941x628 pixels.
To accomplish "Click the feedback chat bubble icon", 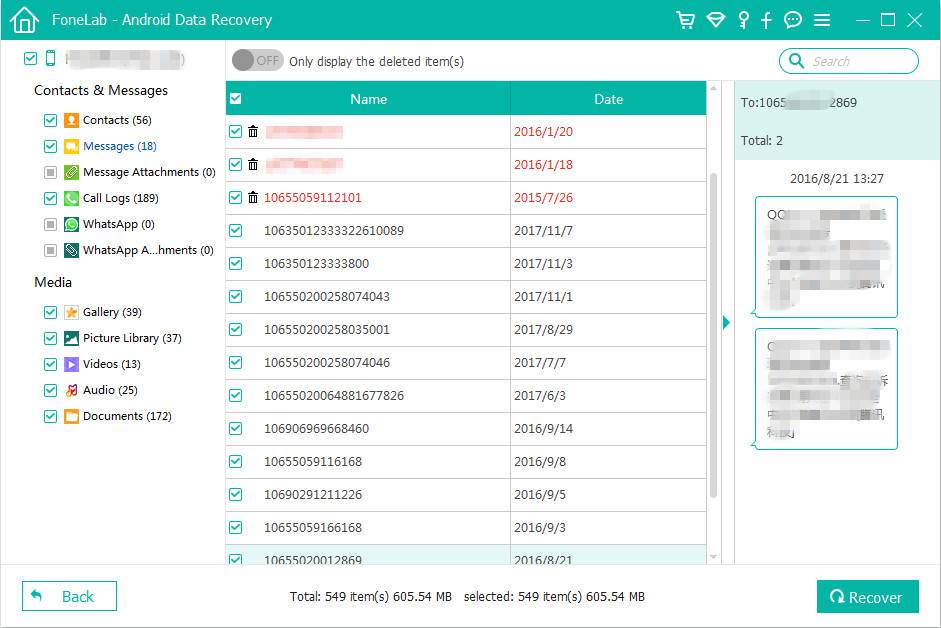I will (793, 20).
